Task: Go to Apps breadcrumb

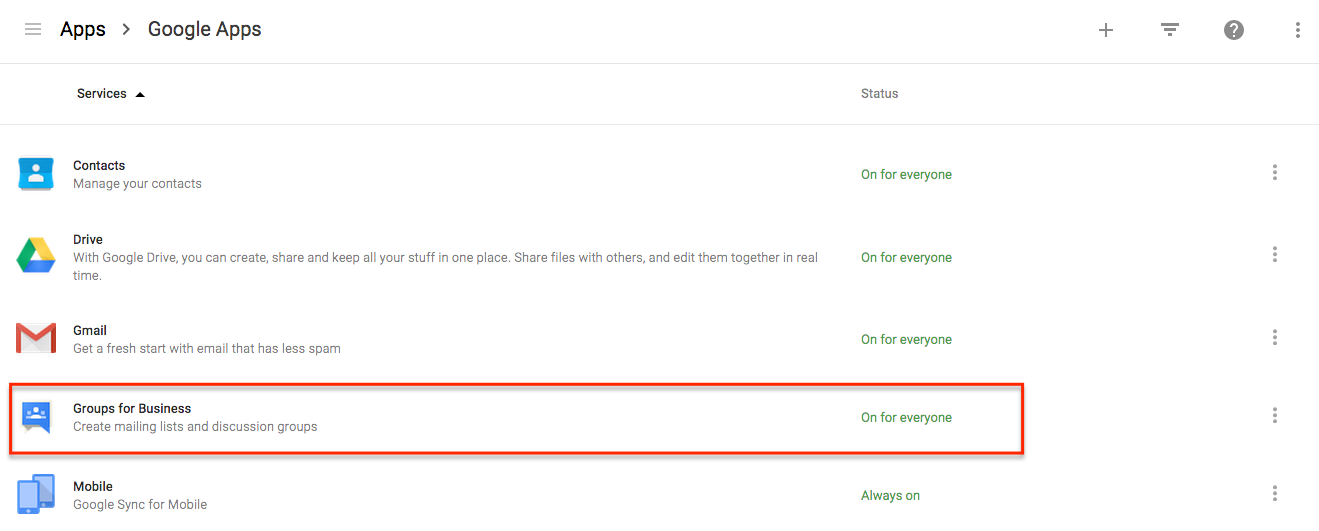Action: point(83,30)
